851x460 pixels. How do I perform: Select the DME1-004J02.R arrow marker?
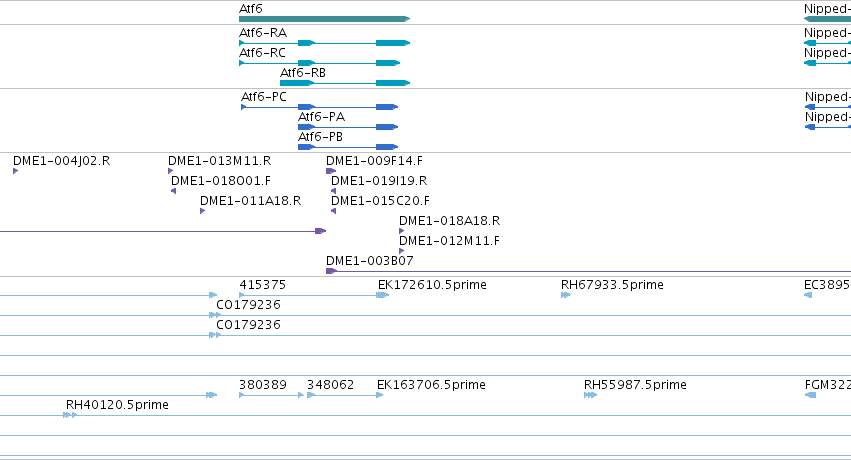16,171
